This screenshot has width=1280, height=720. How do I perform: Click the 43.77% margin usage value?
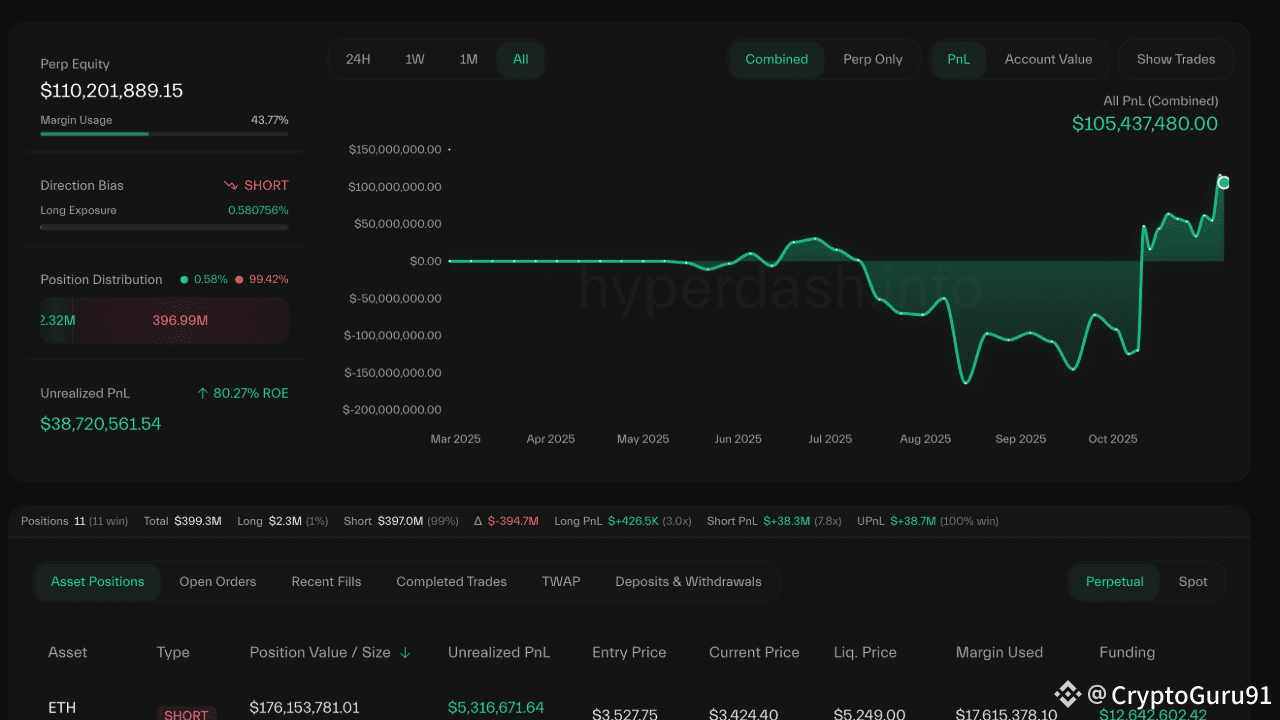pos(269,120)
